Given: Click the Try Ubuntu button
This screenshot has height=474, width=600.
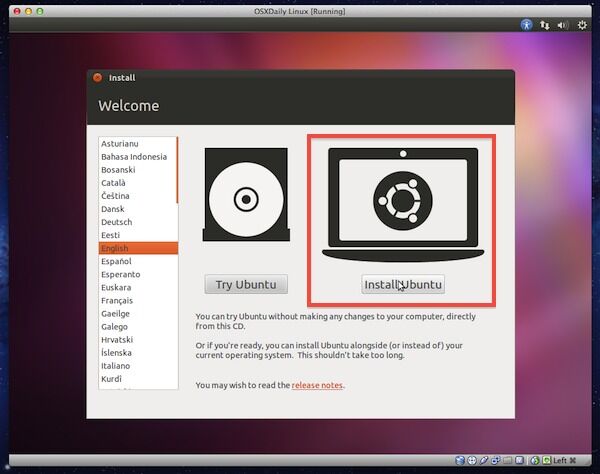Looking at the screenshot, I should 246,284.
